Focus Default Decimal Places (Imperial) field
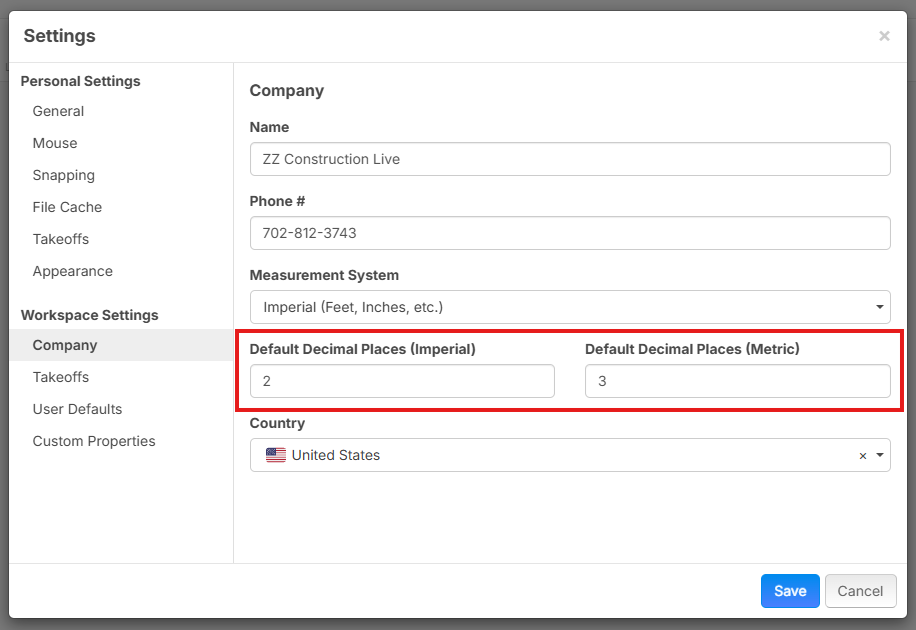 [x=402, y=381]
